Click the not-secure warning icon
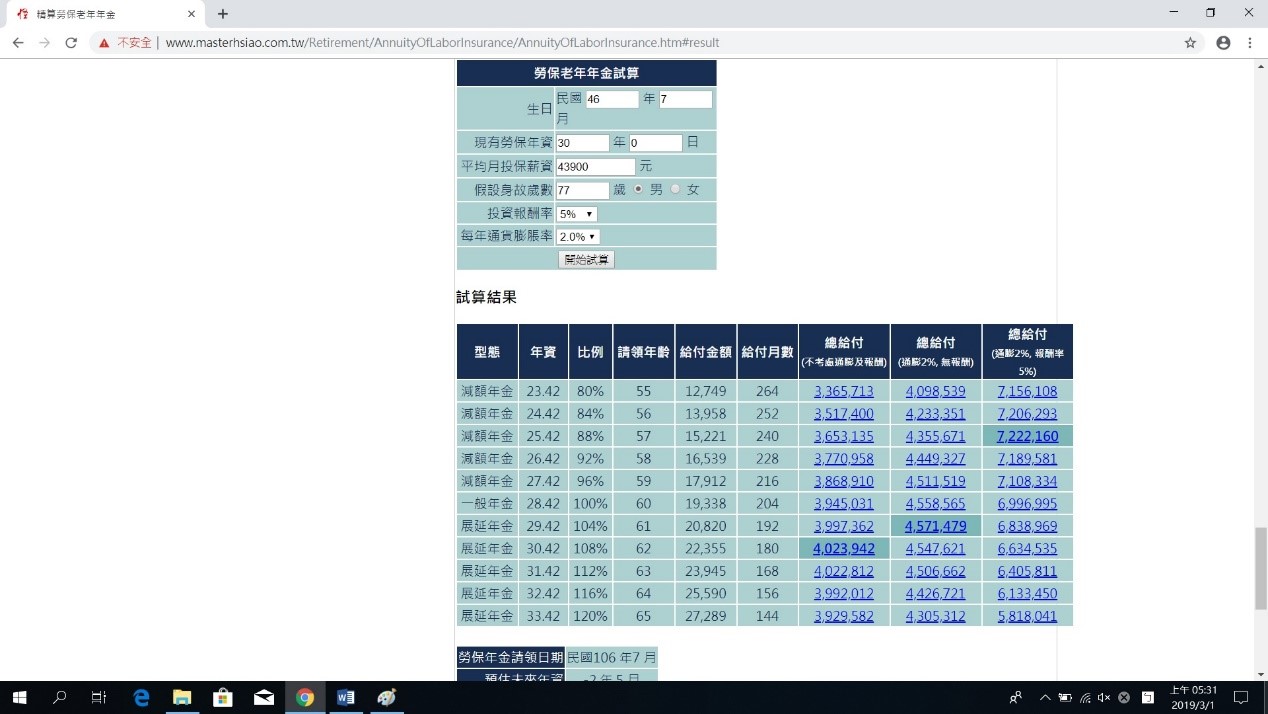The width and height of the screenshot is (1268, 714). [x=104, y=43]
